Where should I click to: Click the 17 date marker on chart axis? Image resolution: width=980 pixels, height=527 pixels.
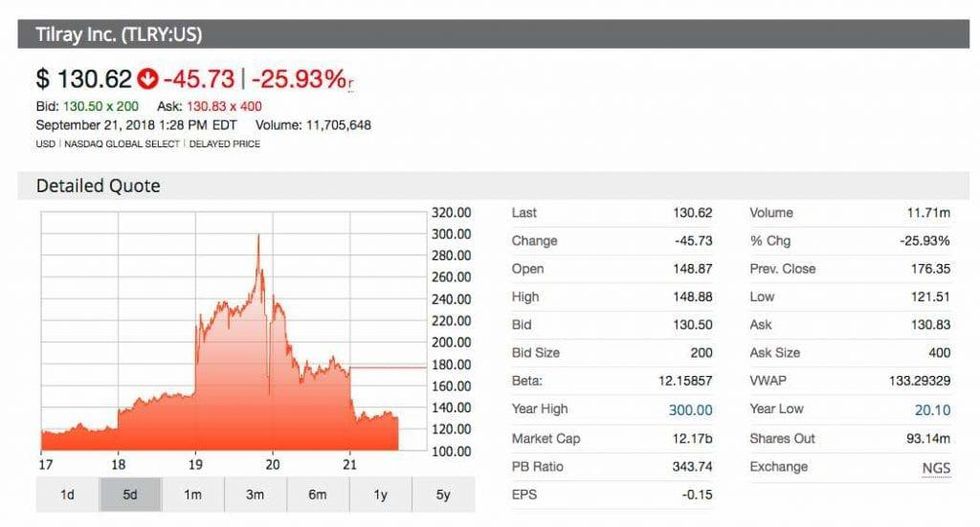pos(44,464)
